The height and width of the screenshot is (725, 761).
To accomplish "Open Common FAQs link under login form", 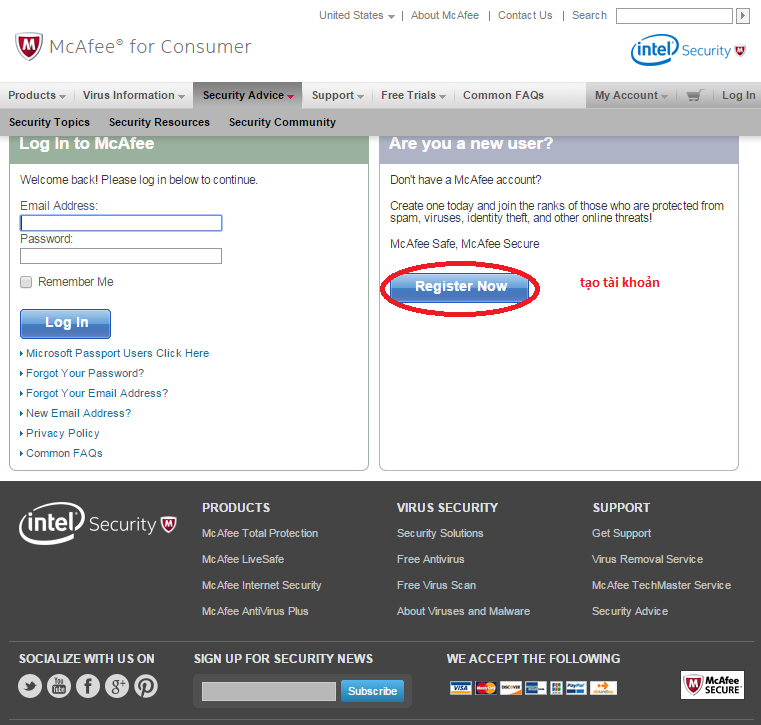I will (64, 453).
